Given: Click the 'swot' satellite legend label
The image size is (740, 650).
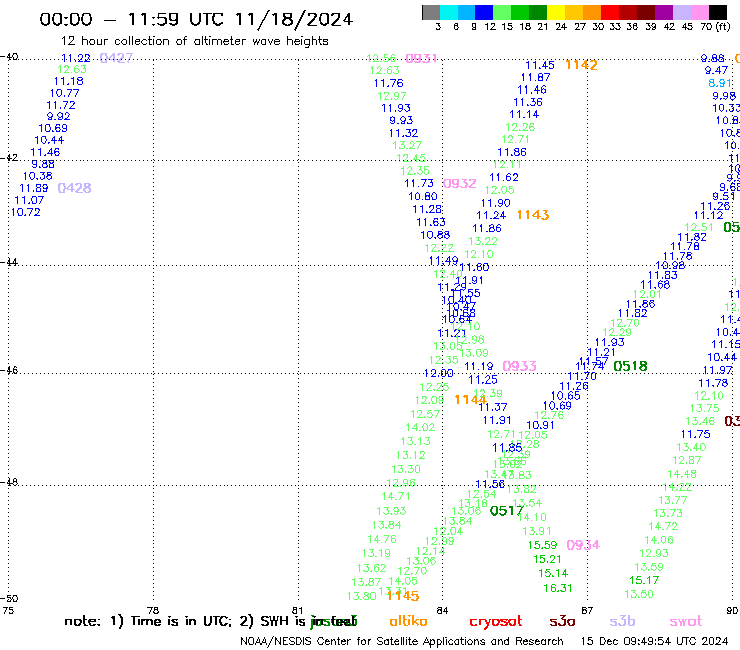Looking at the screenshot, I should (x=686, y=621).
